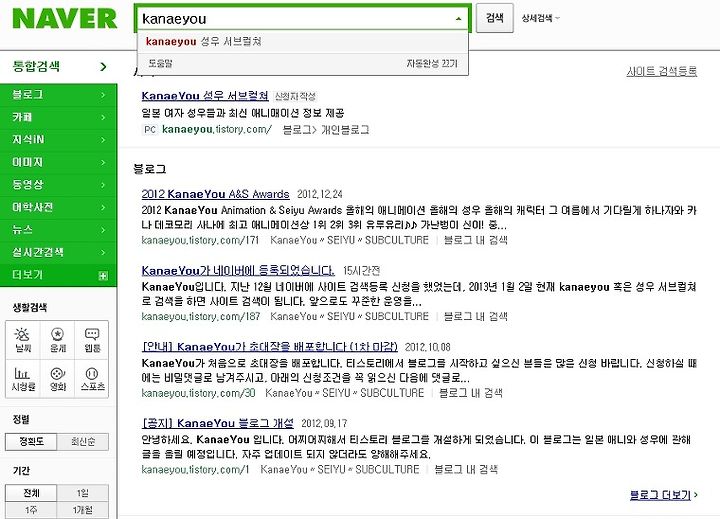Click 자동완성 끄기 to disable autocomplete
Viewport: 720px width, 519px height.
[432, 63]
